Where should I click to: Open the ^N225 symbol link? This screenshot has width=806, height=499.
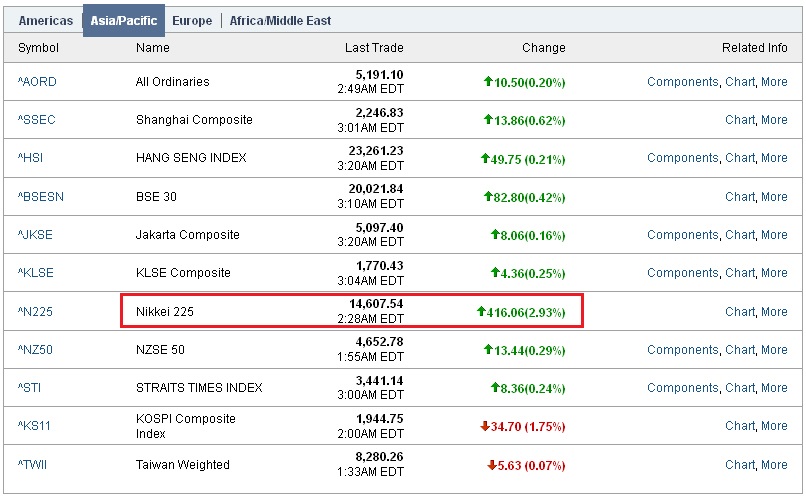click(x=35, y=312)
